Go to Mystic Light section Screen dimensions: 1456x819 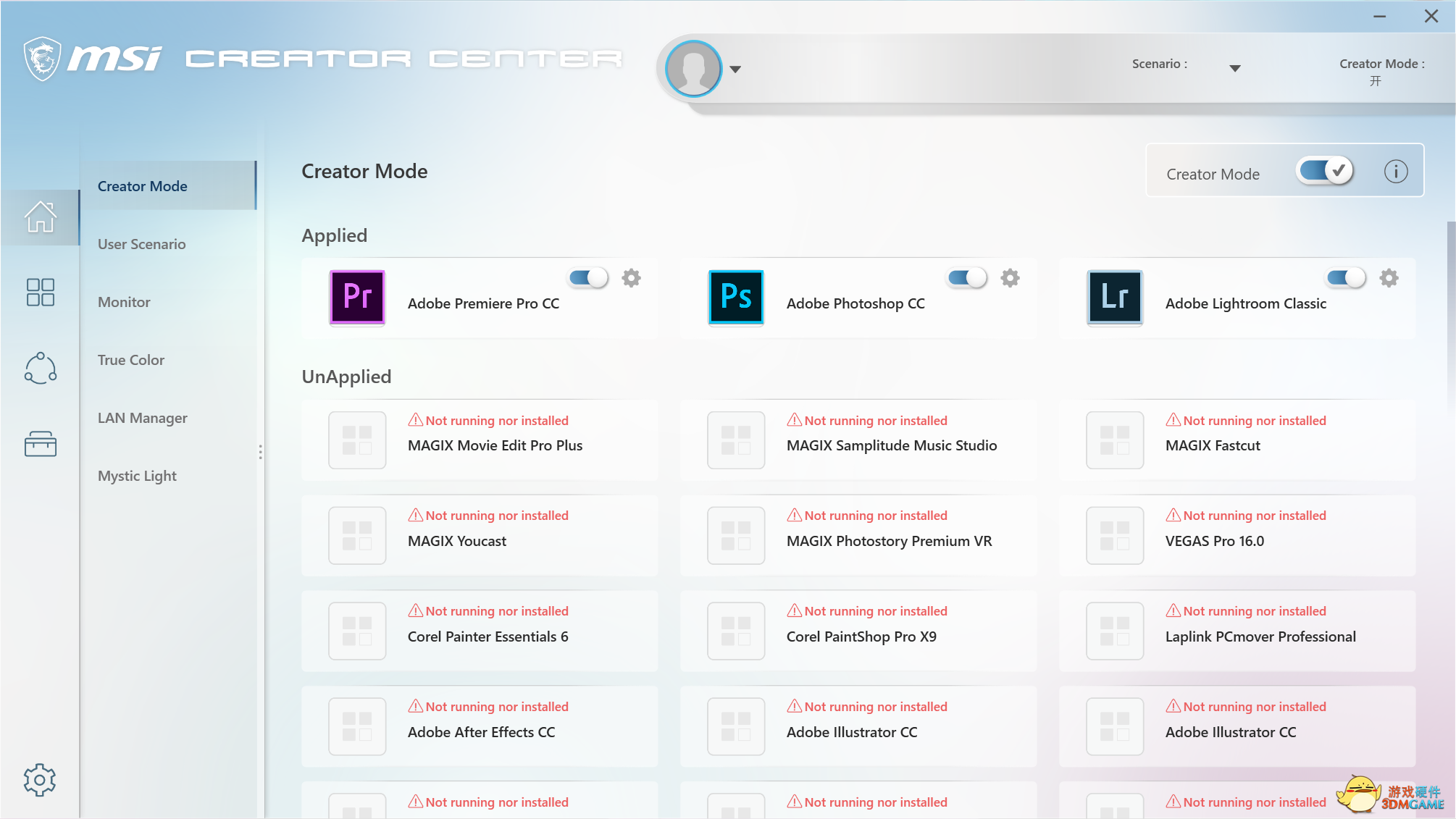tap(137, 476)
